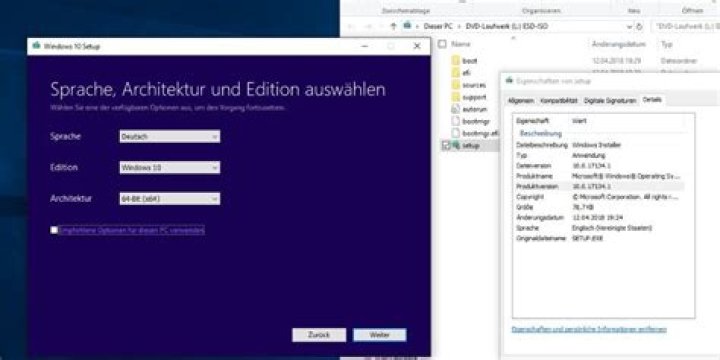
Task: Click the search field in Explorer
Action: pyautogui.click(x=685, y=27)
